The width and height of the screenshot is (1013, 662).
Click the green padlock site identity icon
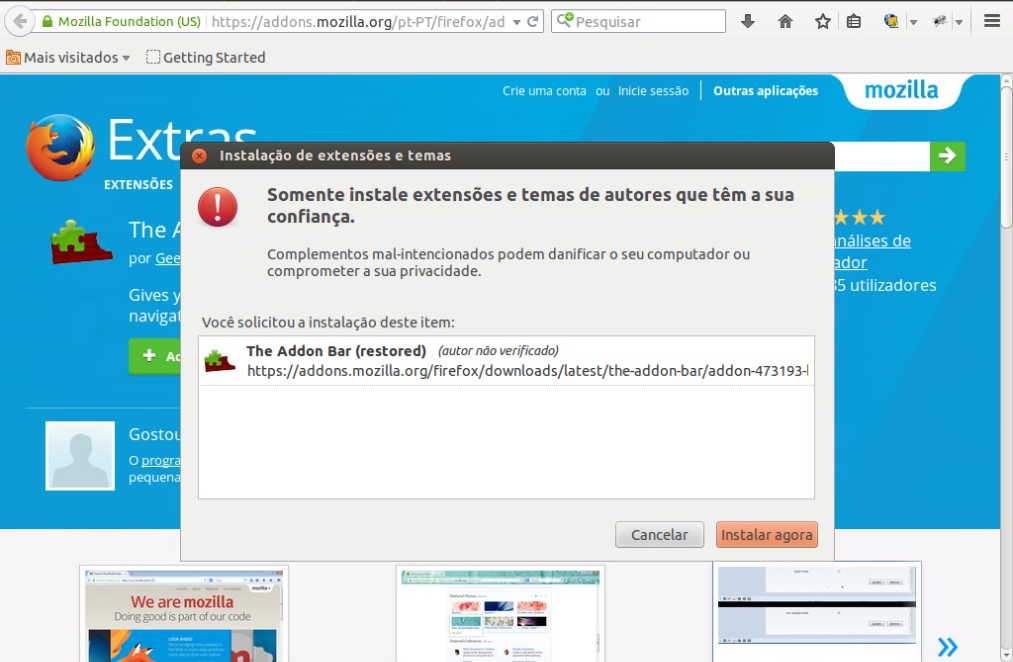46,21
